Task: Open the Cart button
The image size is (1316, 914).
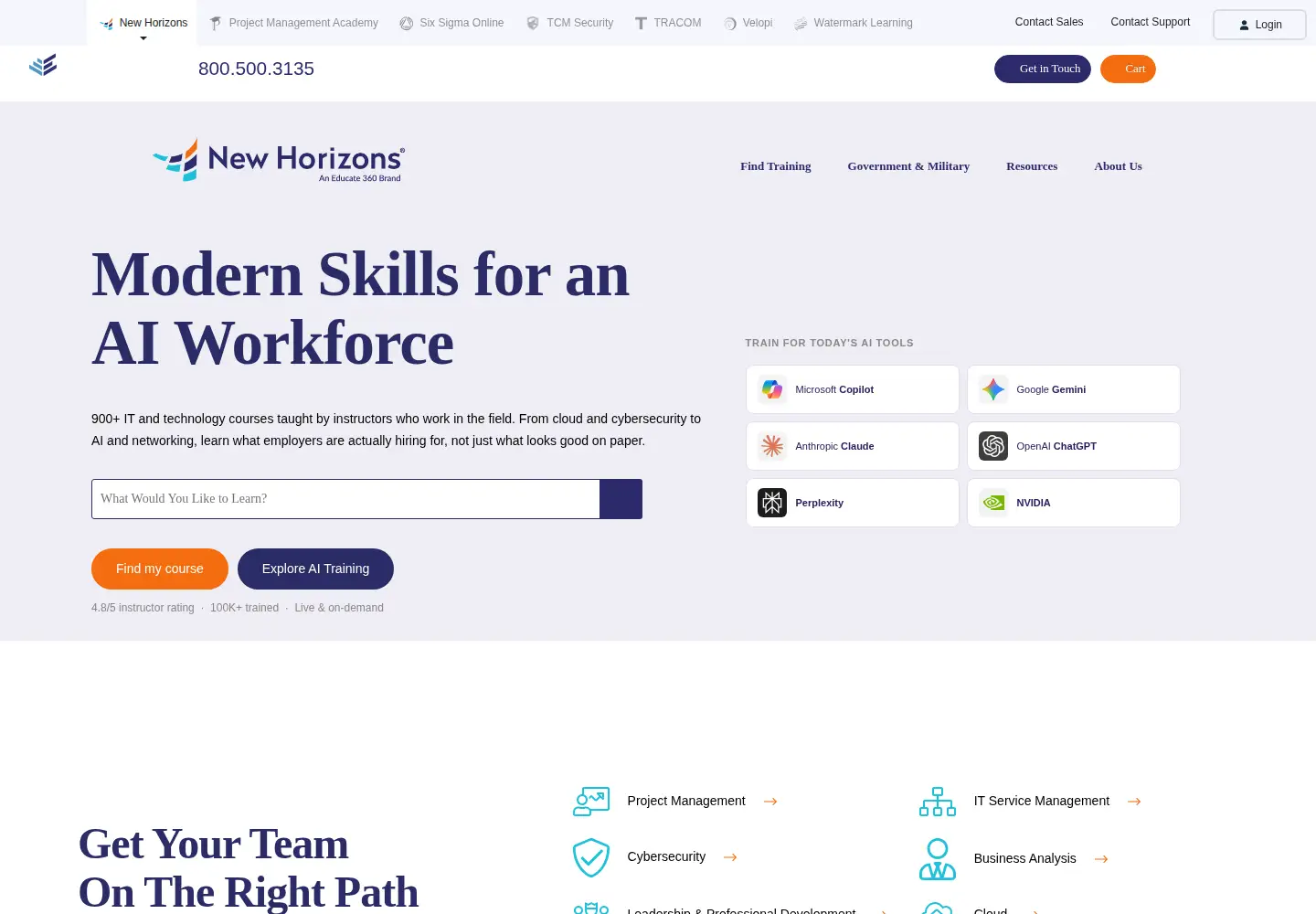Action: click(1128, 69)
